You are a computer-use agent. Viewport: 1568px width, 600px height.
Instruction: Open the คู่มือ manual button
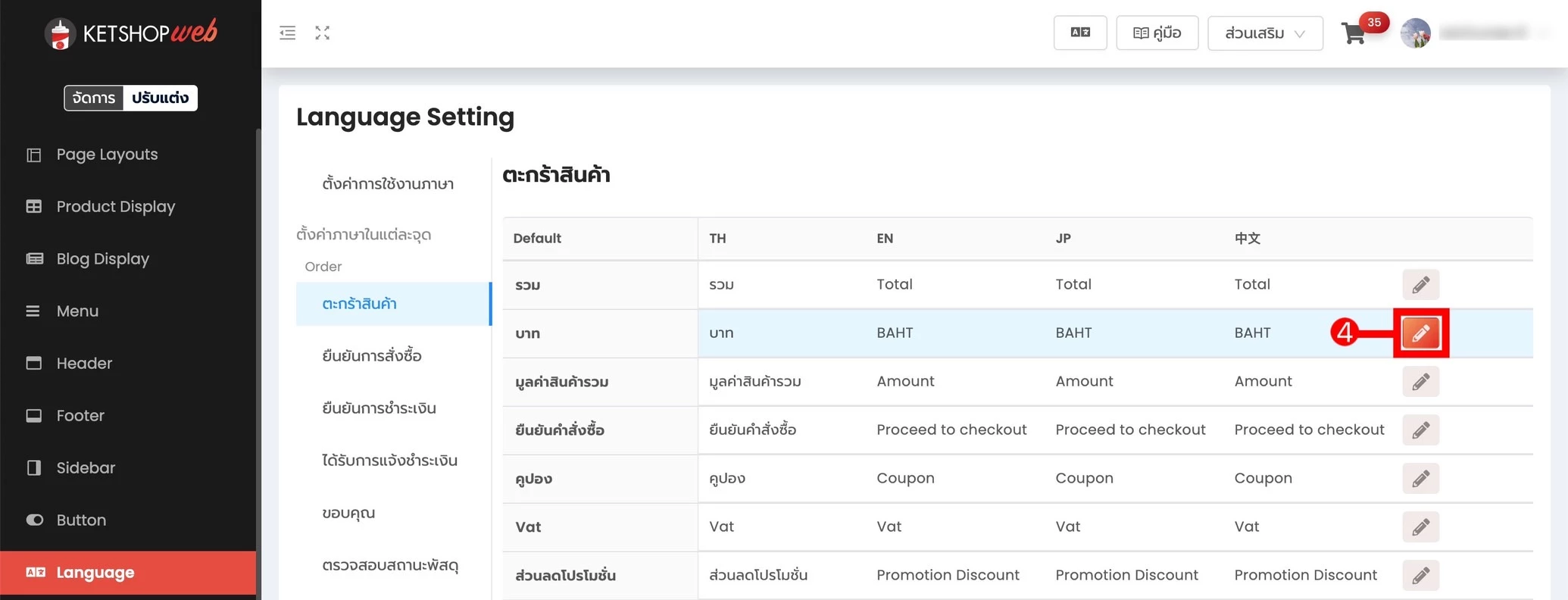[x=1157, y=33]
